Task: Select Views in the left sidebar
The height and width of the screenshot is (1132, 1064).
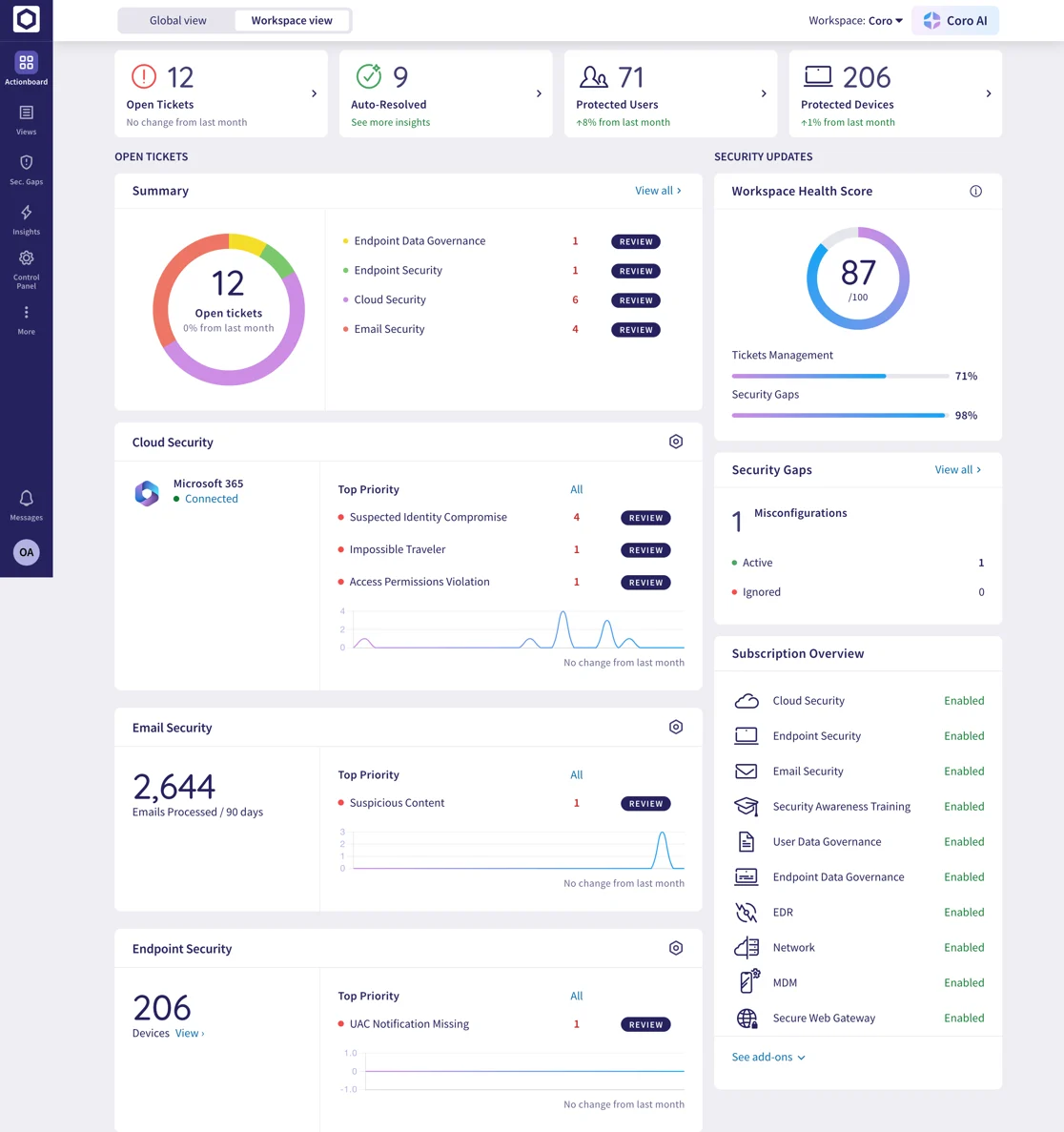Action: [26, 118]
